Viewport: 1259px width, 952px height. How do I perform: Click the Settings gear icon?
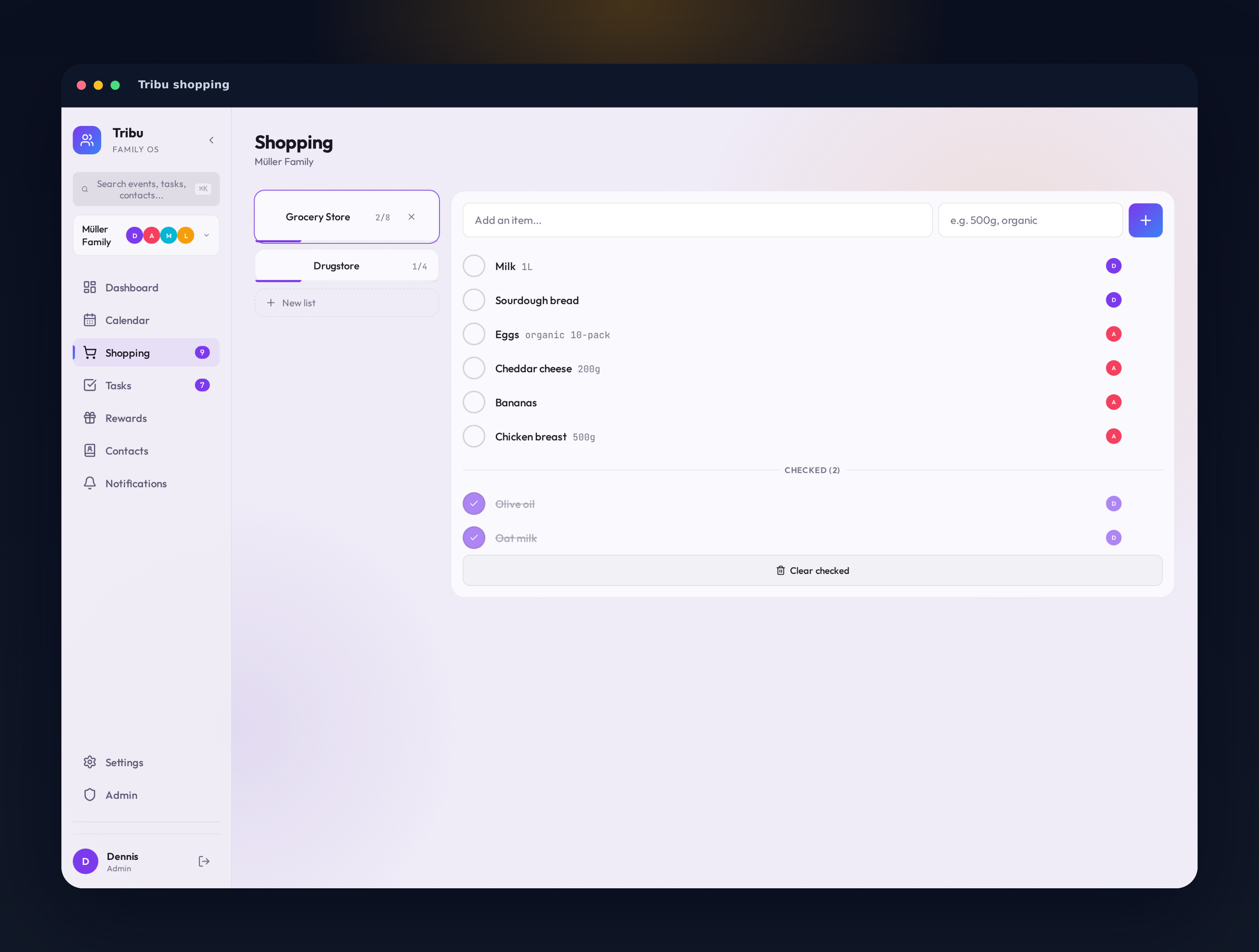[90, 762]
